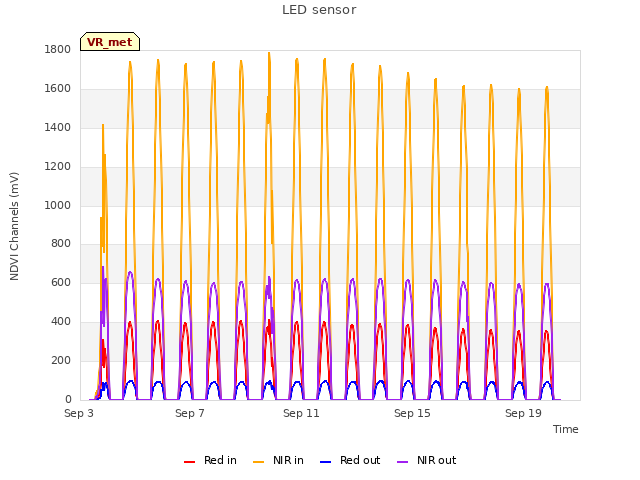Click the 1400 y-axis tick label
The image size is (640, 480).
coord(58,128)
